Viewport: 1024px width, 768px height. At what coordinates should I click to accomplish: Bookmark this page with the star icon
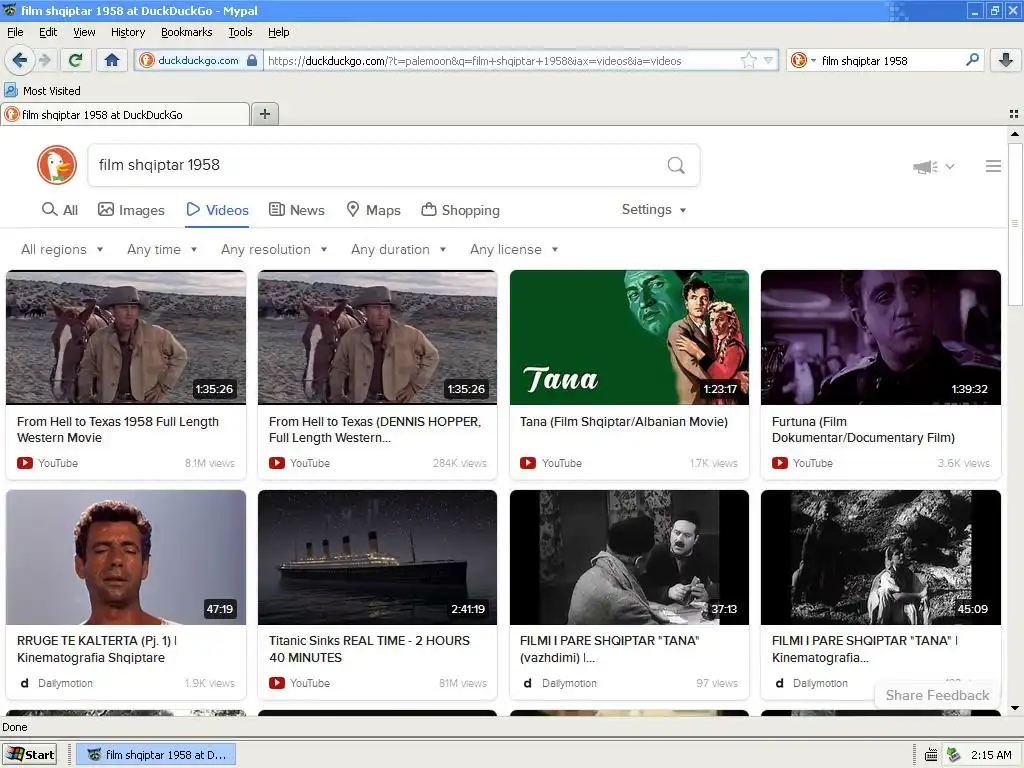coord(748,61)
